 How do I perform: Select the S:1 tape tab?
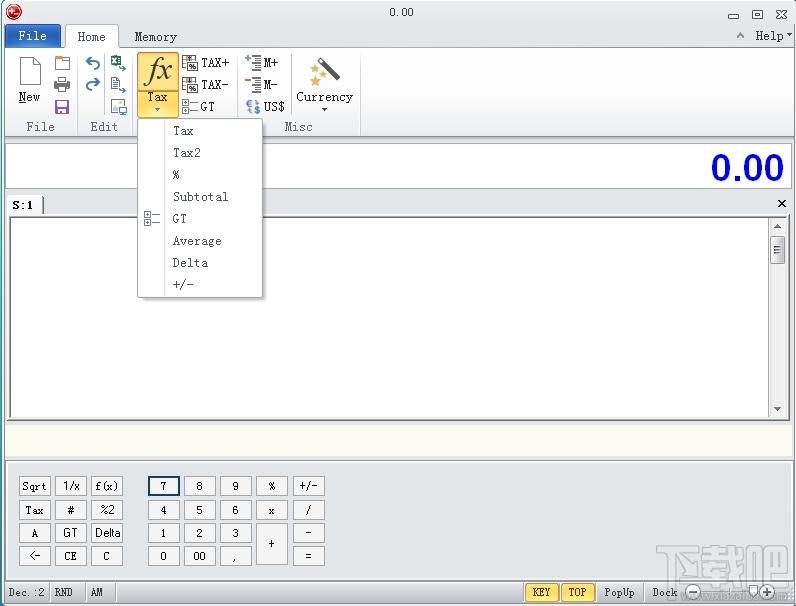pos(23,205)
